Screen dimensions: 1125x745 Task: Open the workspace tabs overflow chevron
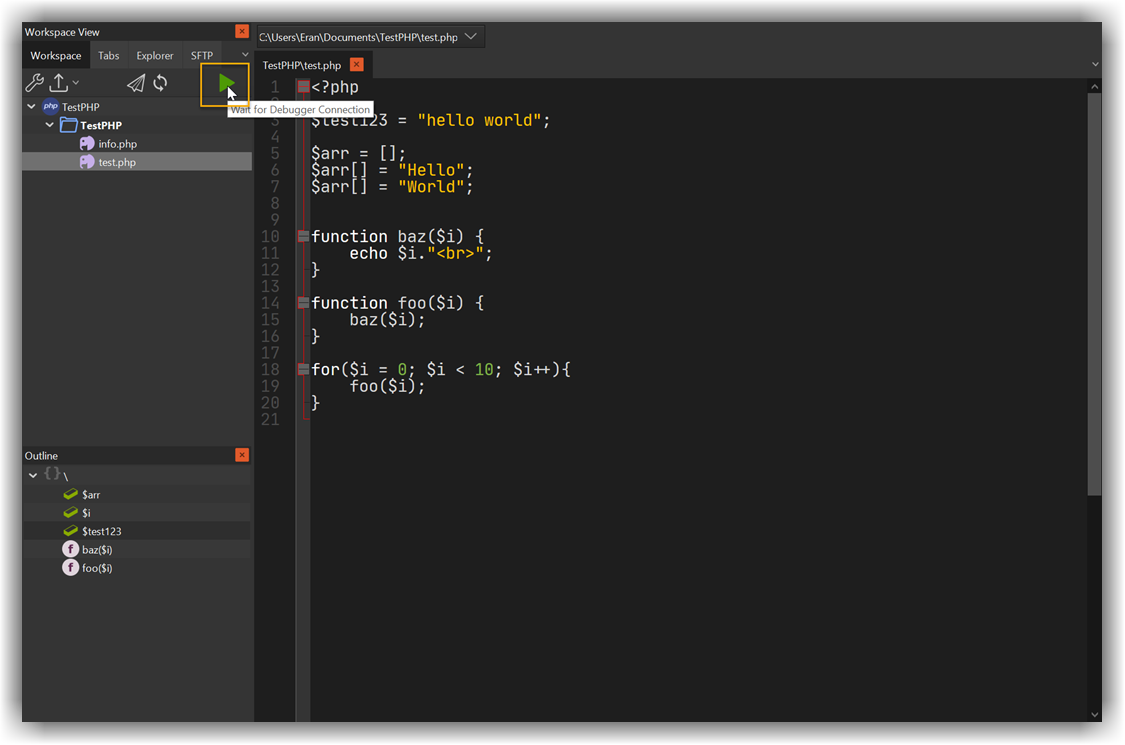[x=245, y=55]
